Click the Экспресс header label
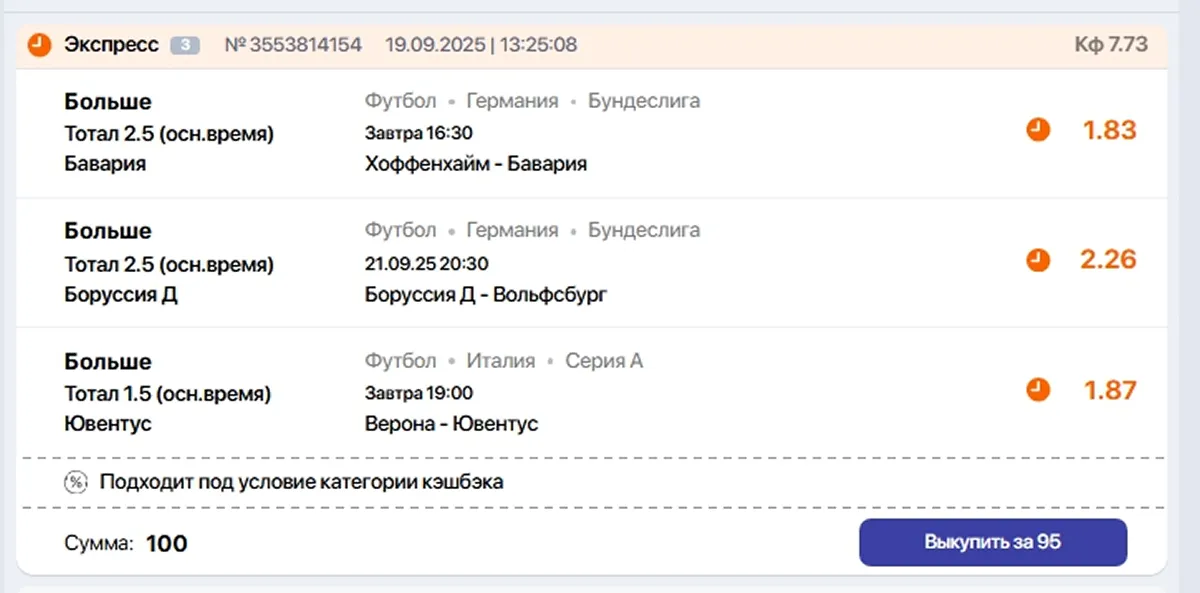The width and height of the screenshot is (1200, 593). pyautogui.click(x=110, y=44)
